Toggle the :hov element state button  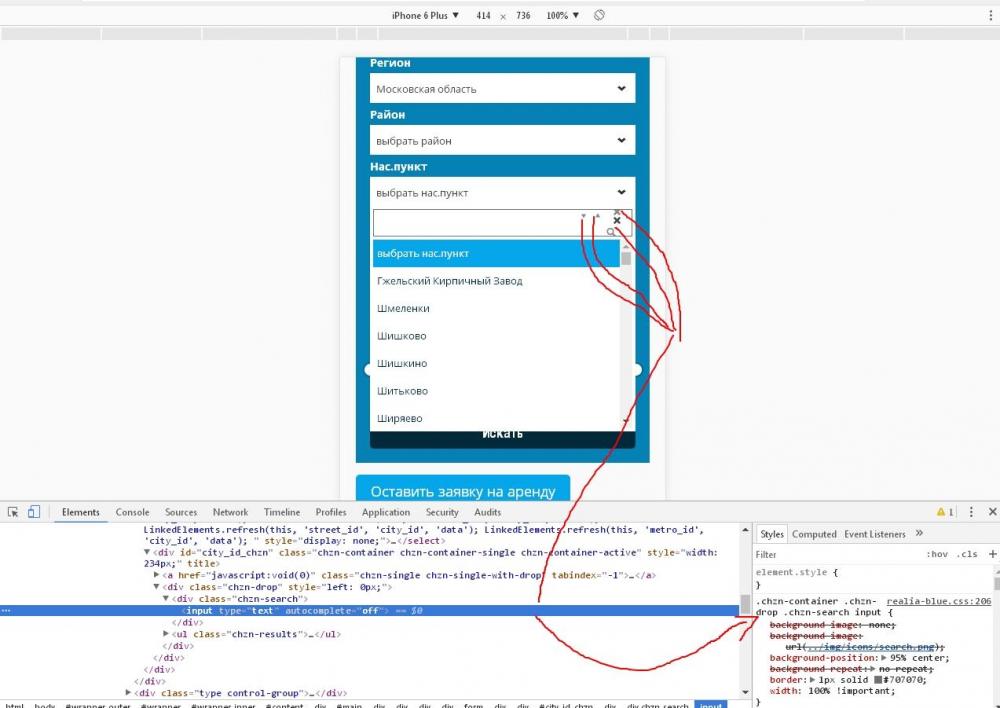(936, 554)
